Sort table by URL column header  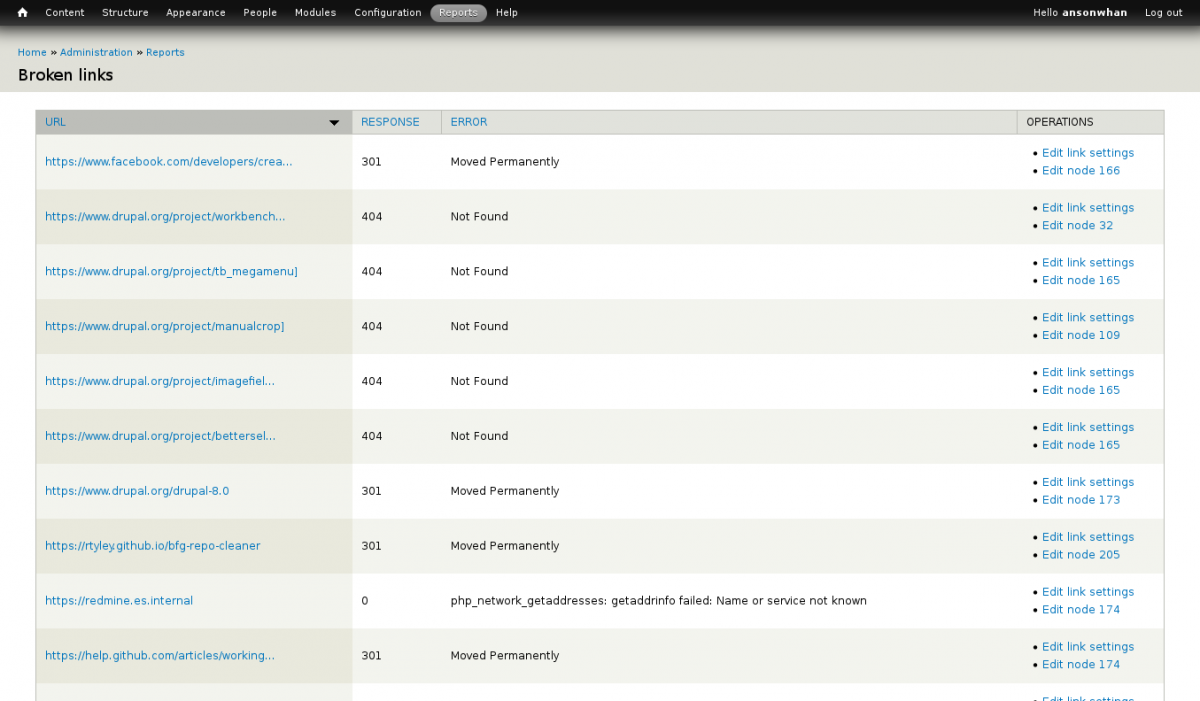point(55,122)
